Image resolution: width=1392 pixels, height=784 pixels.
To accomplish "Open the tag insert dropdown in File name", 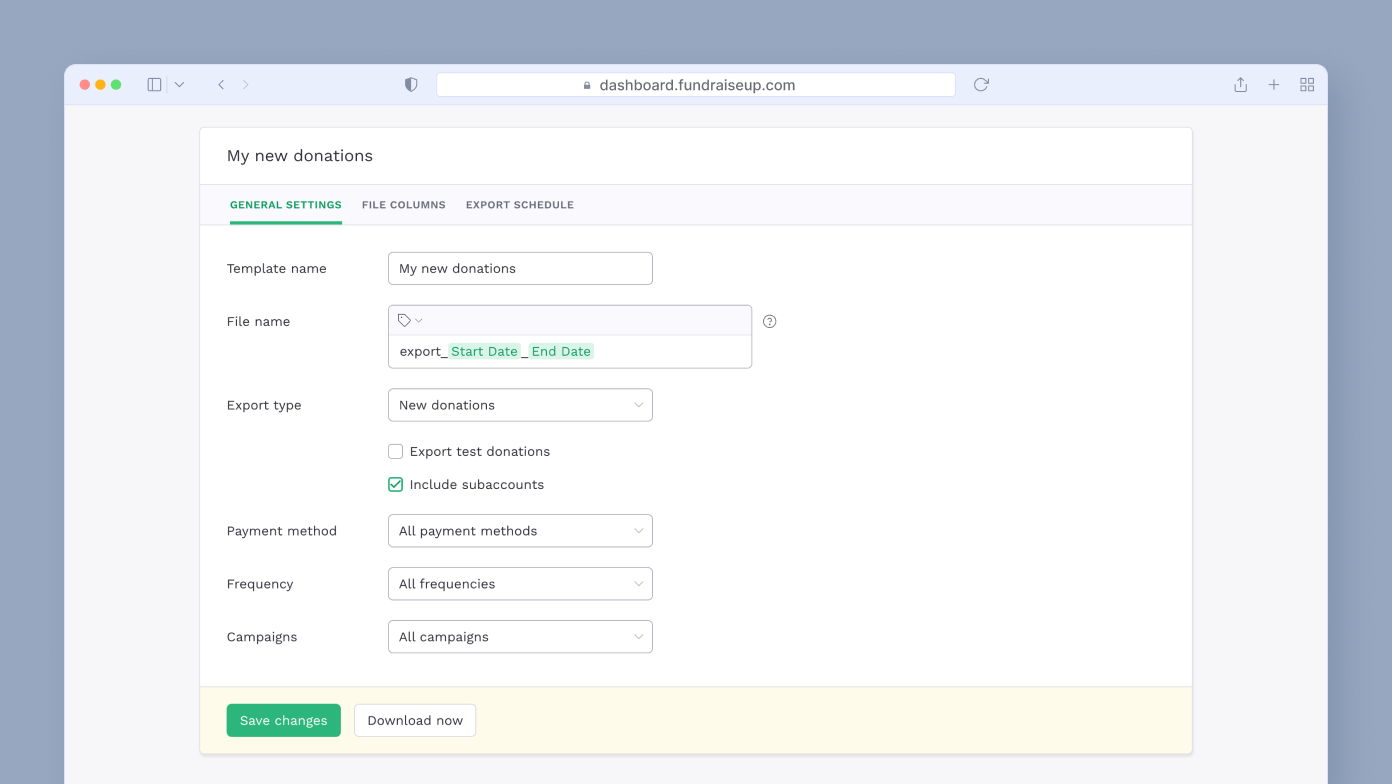I will [x=410, y=321].
